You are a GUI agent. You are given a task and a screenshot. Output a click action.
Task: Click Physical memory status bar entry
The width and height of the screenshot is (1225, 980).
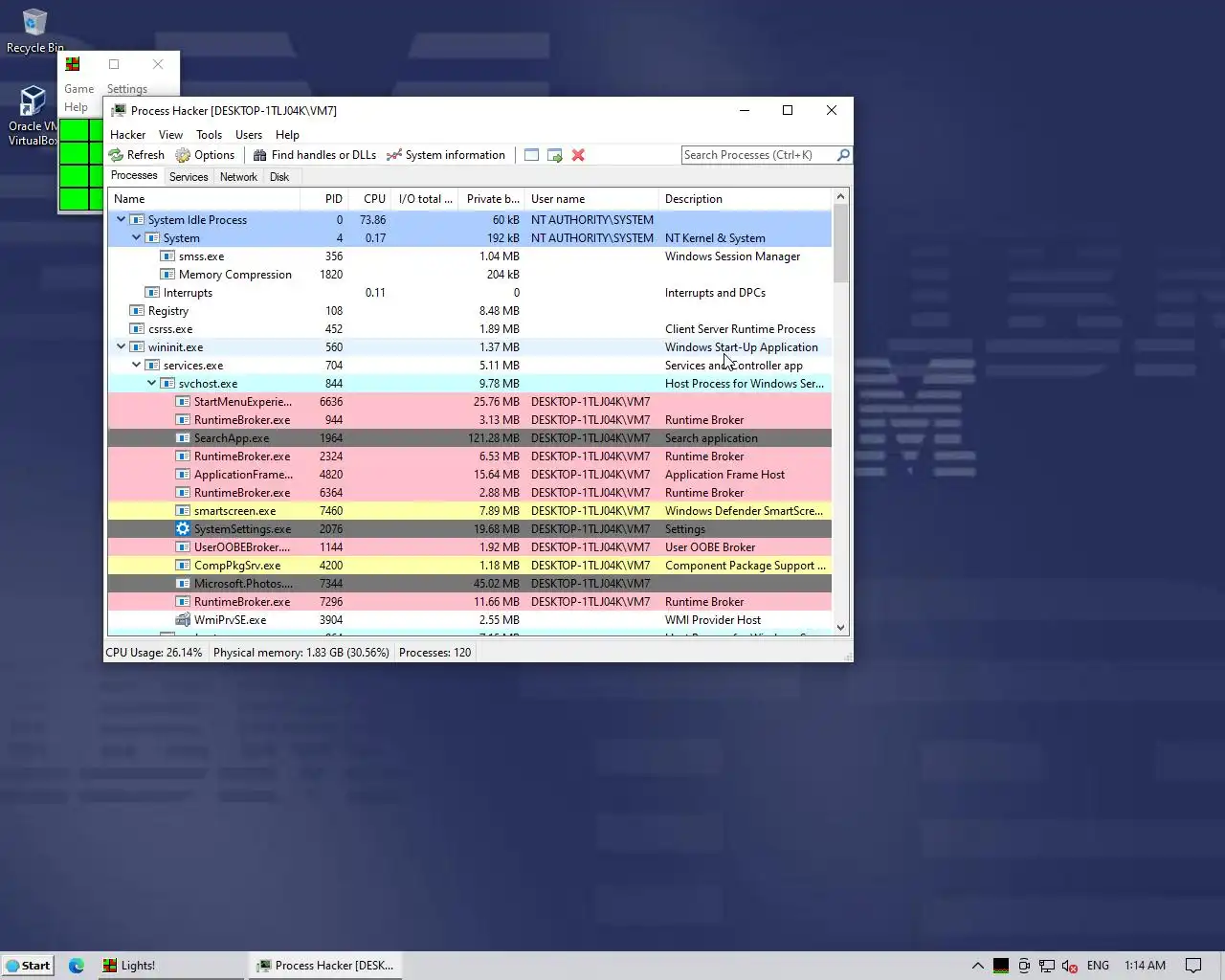301,653
